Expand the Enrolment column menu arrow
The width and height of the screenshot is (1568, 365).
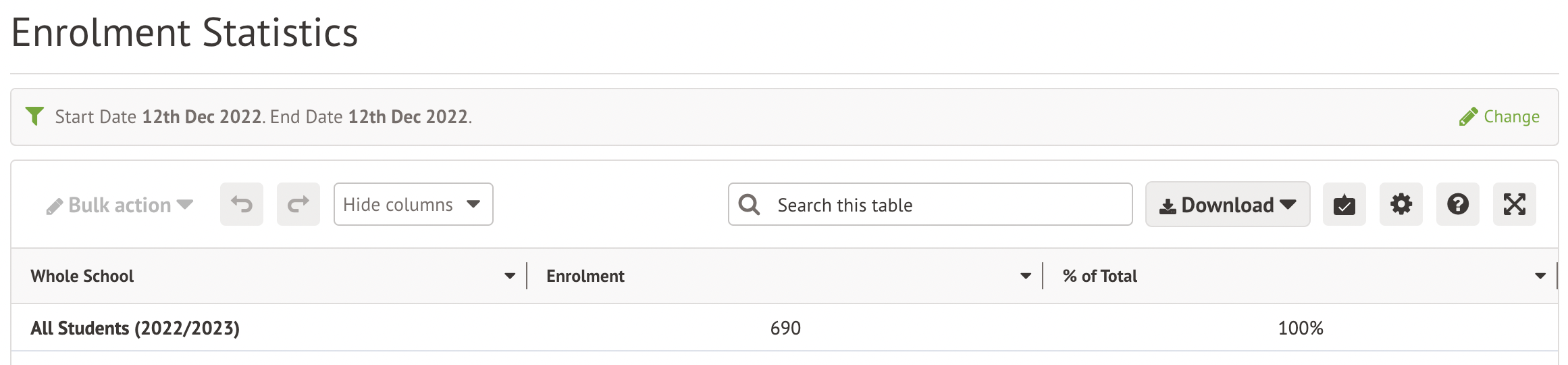point(1026,276)
